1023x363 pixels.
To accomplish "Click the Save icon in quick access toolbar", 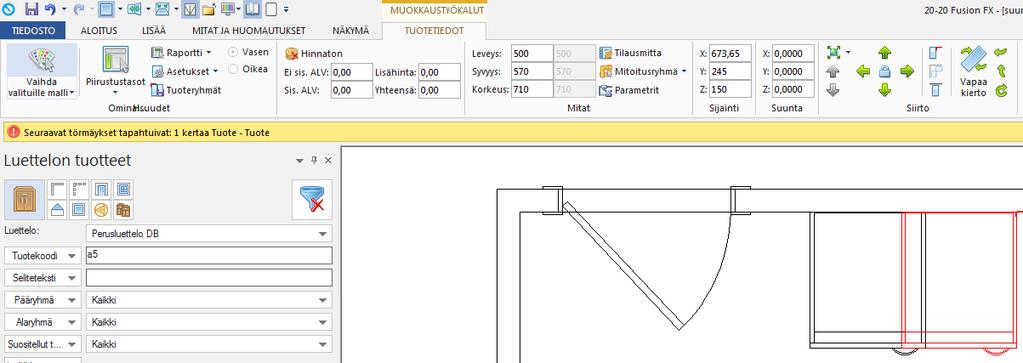I will pyautogui.click(x=31, y=9).
